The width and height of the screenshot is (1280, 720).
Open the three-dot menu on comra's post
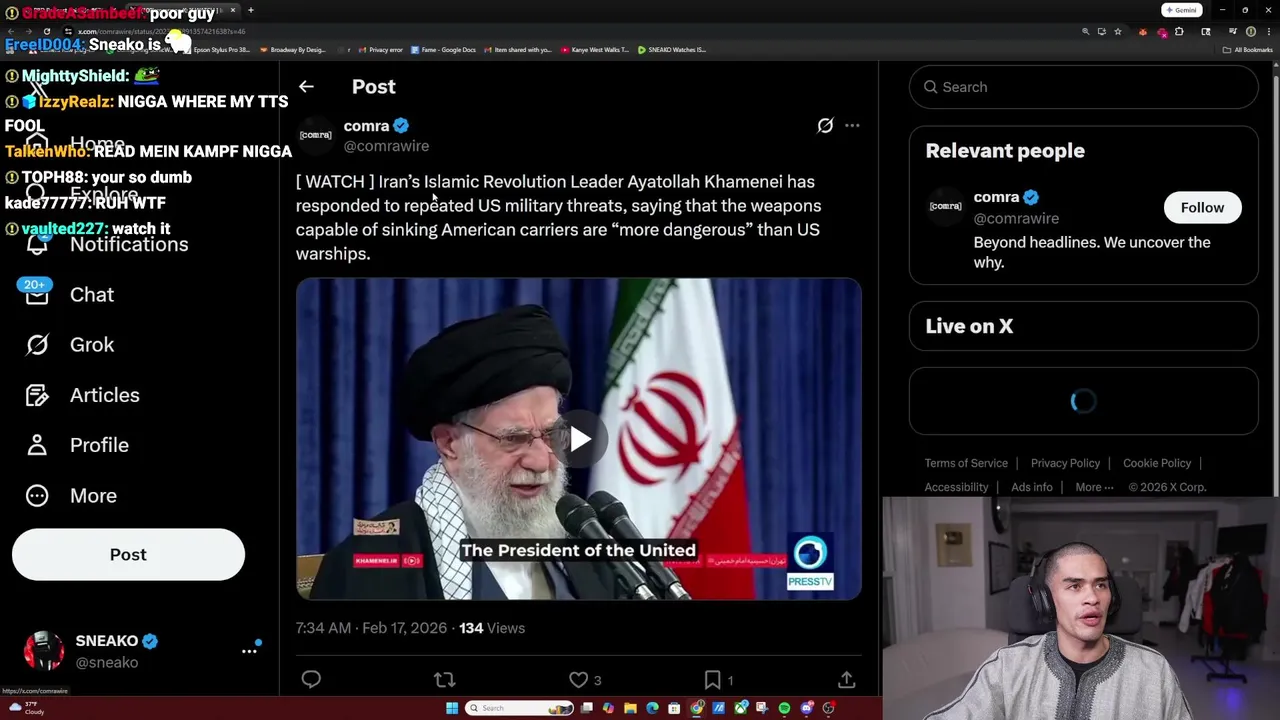pyautogui.click(x=852, y=125)
